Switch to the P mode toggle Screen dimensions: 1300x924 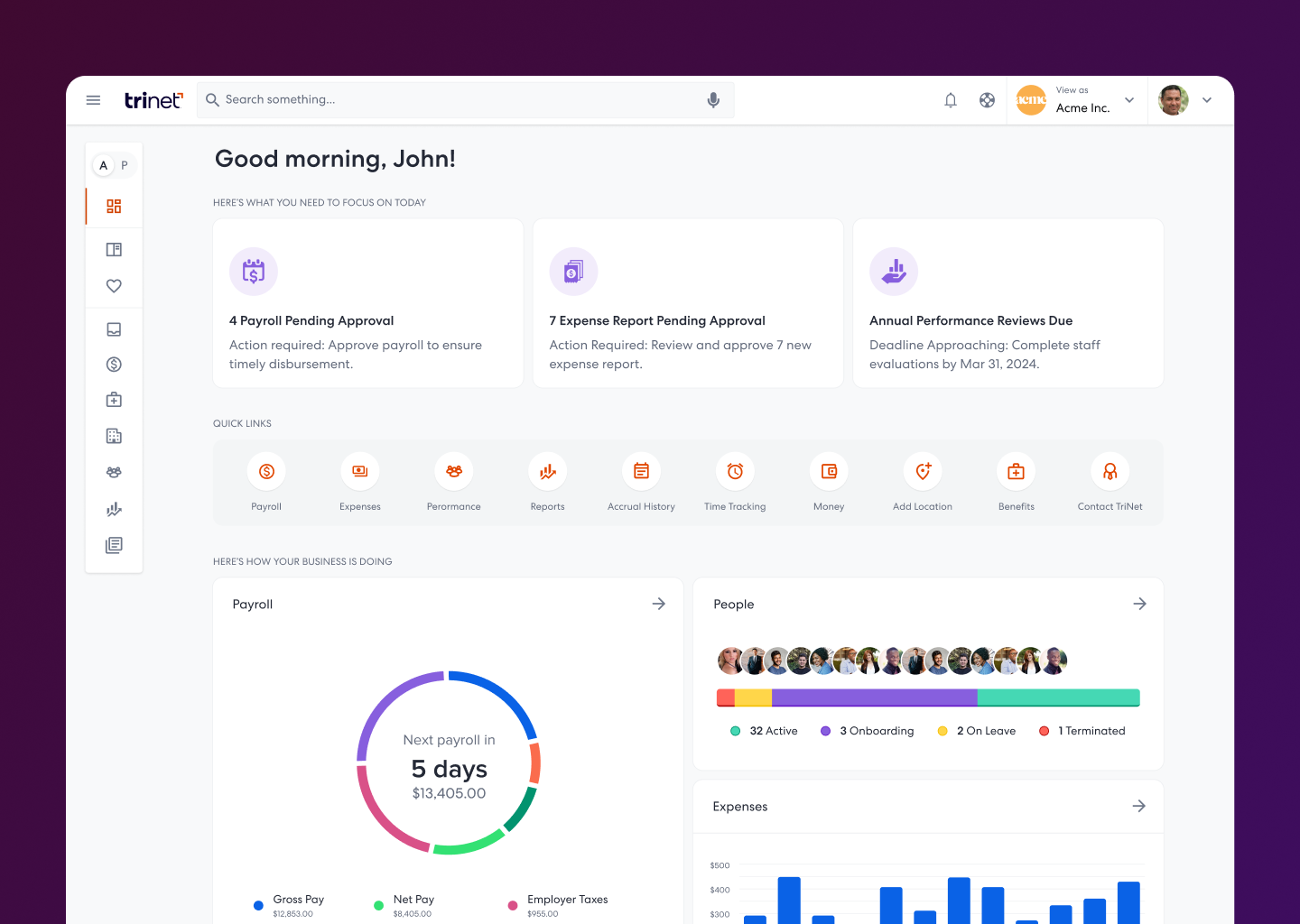point(125,165)
